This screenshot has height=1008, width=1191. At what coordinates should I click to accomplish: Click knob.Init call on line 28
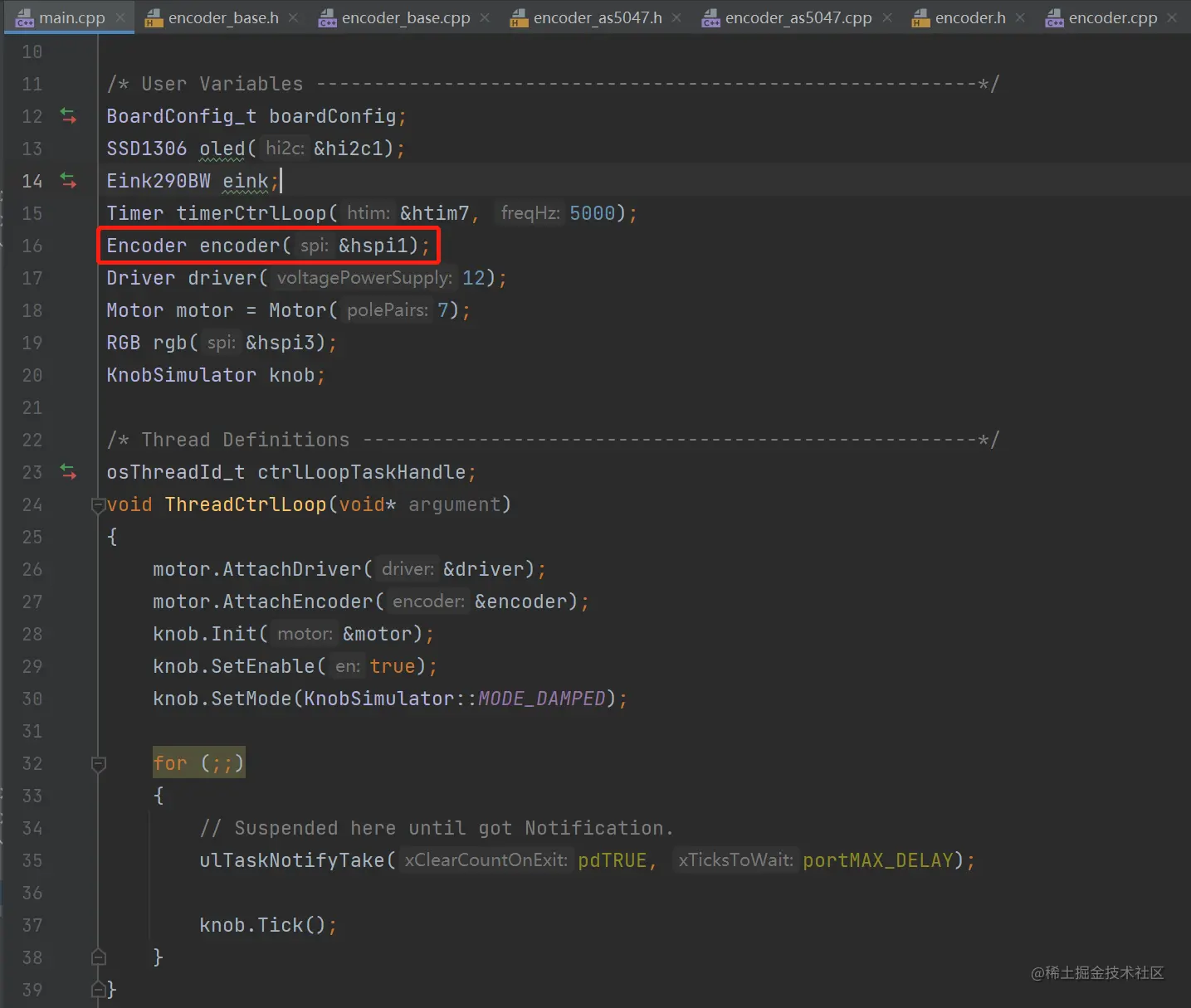point(205,634)
